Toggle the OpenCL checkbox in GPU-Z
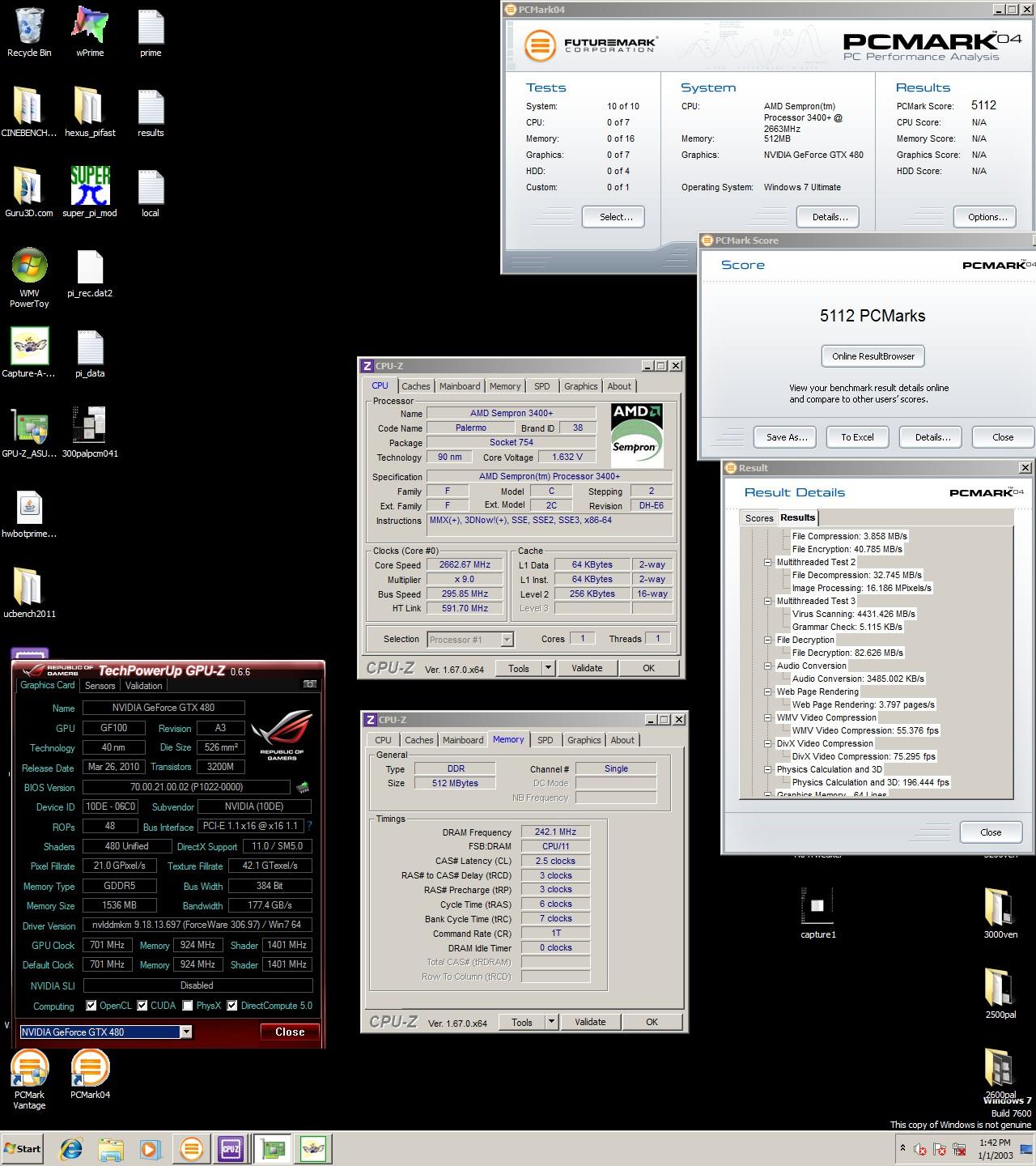Viewport: 1036px width, 1166px height. pos(91,1006)
